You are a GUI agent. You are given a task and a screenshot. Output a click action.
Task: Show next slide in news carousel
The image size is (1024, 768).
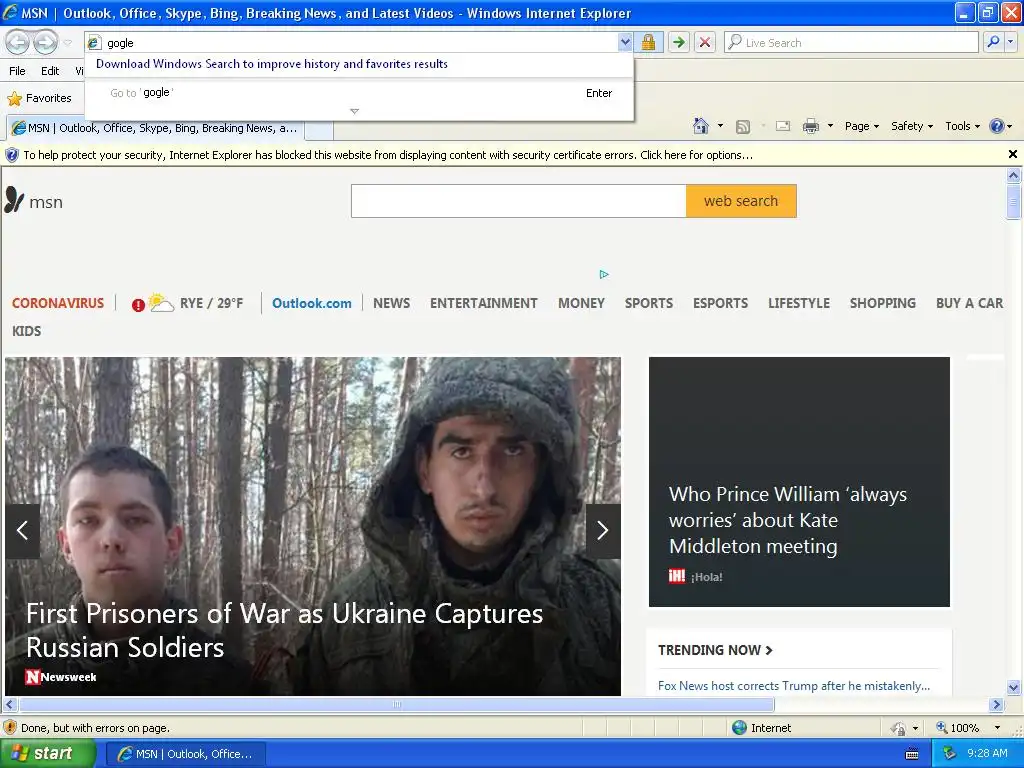603,530
